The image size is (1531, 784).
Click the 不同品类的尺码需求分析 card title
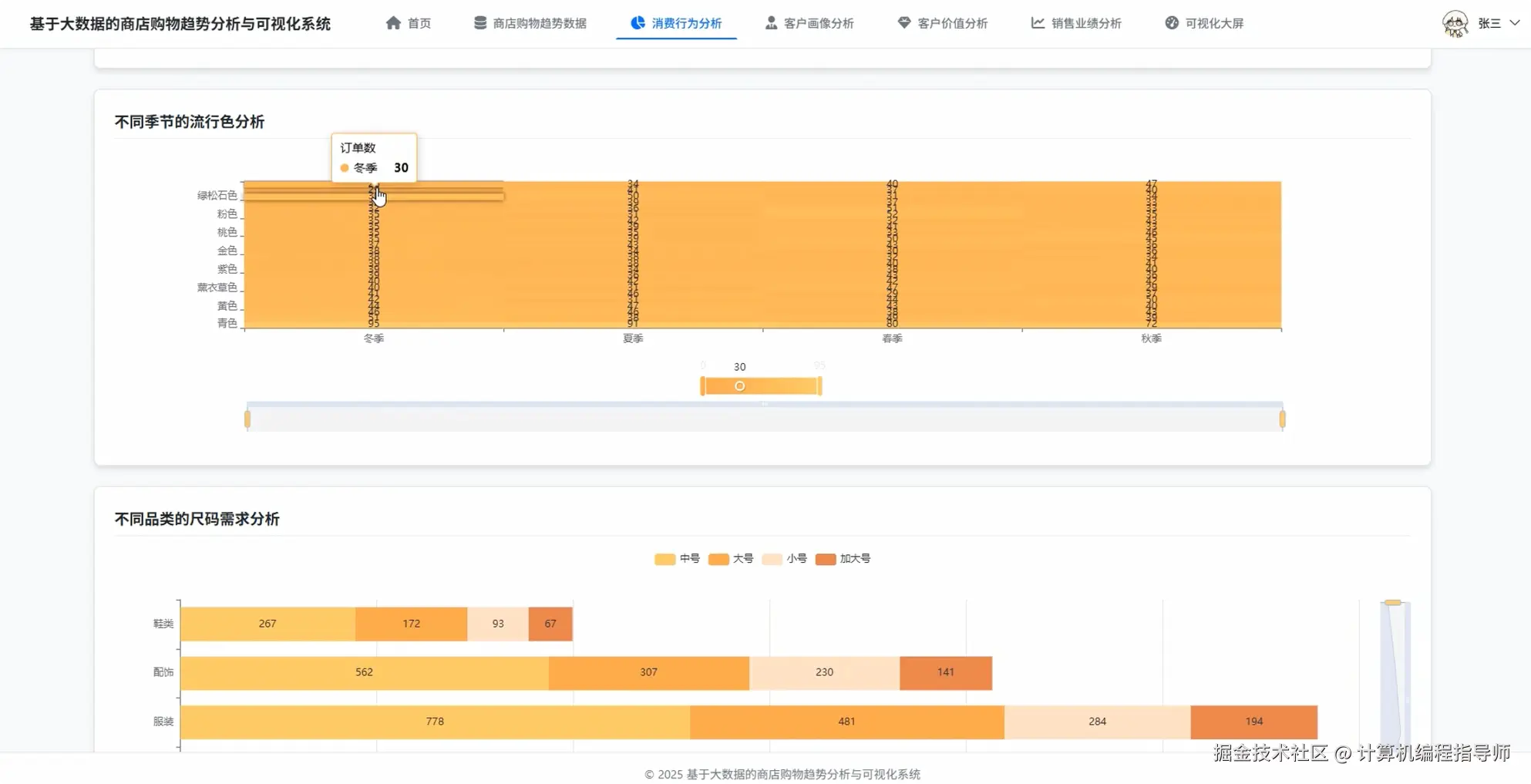[x=197, y=519]
